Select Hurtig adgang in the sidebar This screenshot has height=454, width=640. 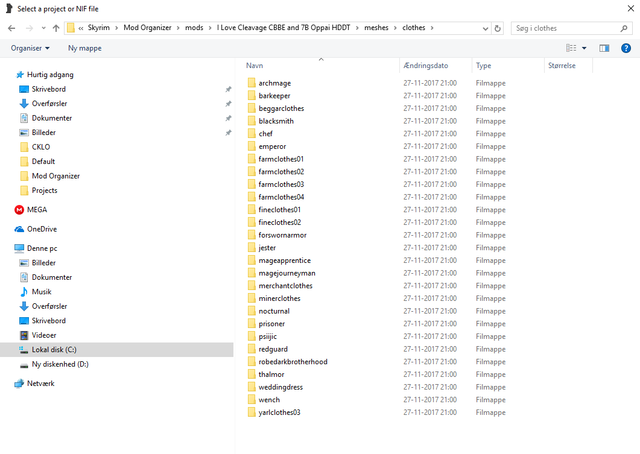[50, 75]
